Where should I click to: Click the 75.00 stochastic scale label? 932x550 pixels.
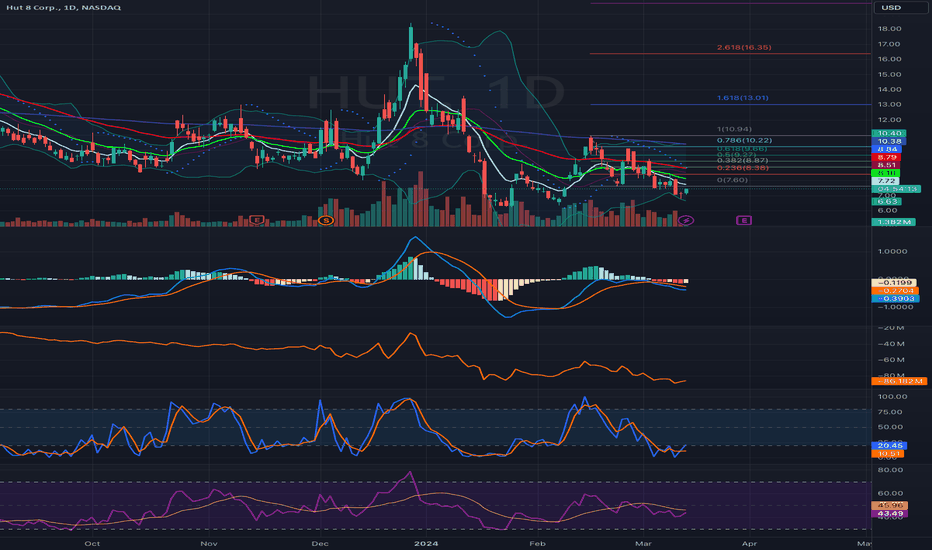point(890,411)
